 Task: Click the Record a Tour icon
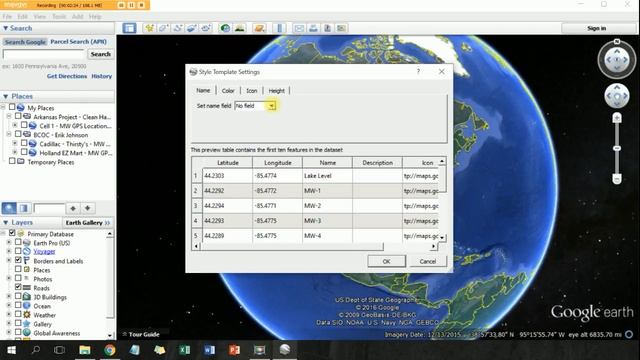point(206,28)
